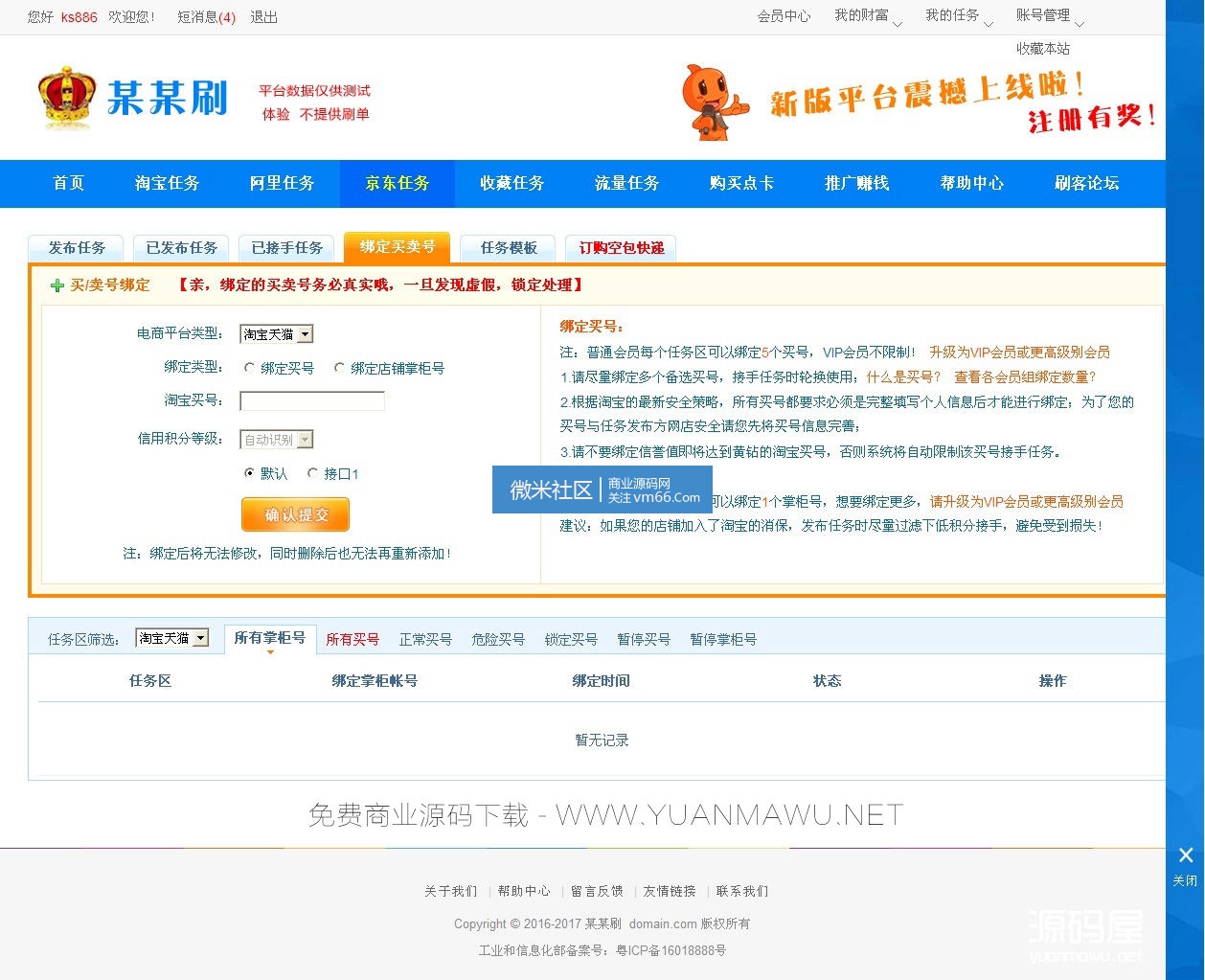The image size is (1205, 980).
Task: Click the 任务区 column header
Action: (x=149, y=681)
